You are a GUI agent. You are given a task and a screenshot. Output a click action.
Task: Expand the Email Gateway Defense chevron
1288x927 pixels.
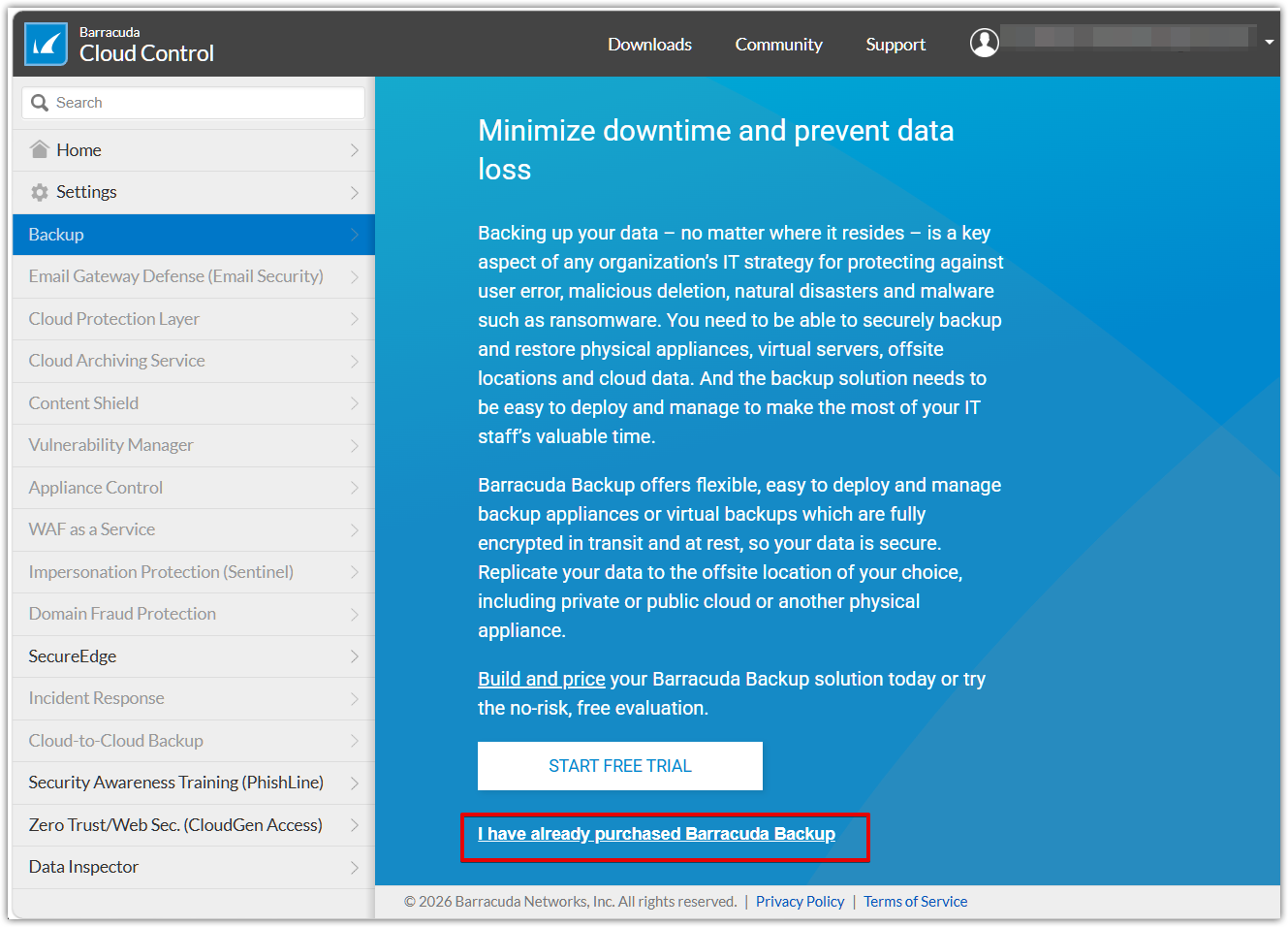[x=355, y=276]
